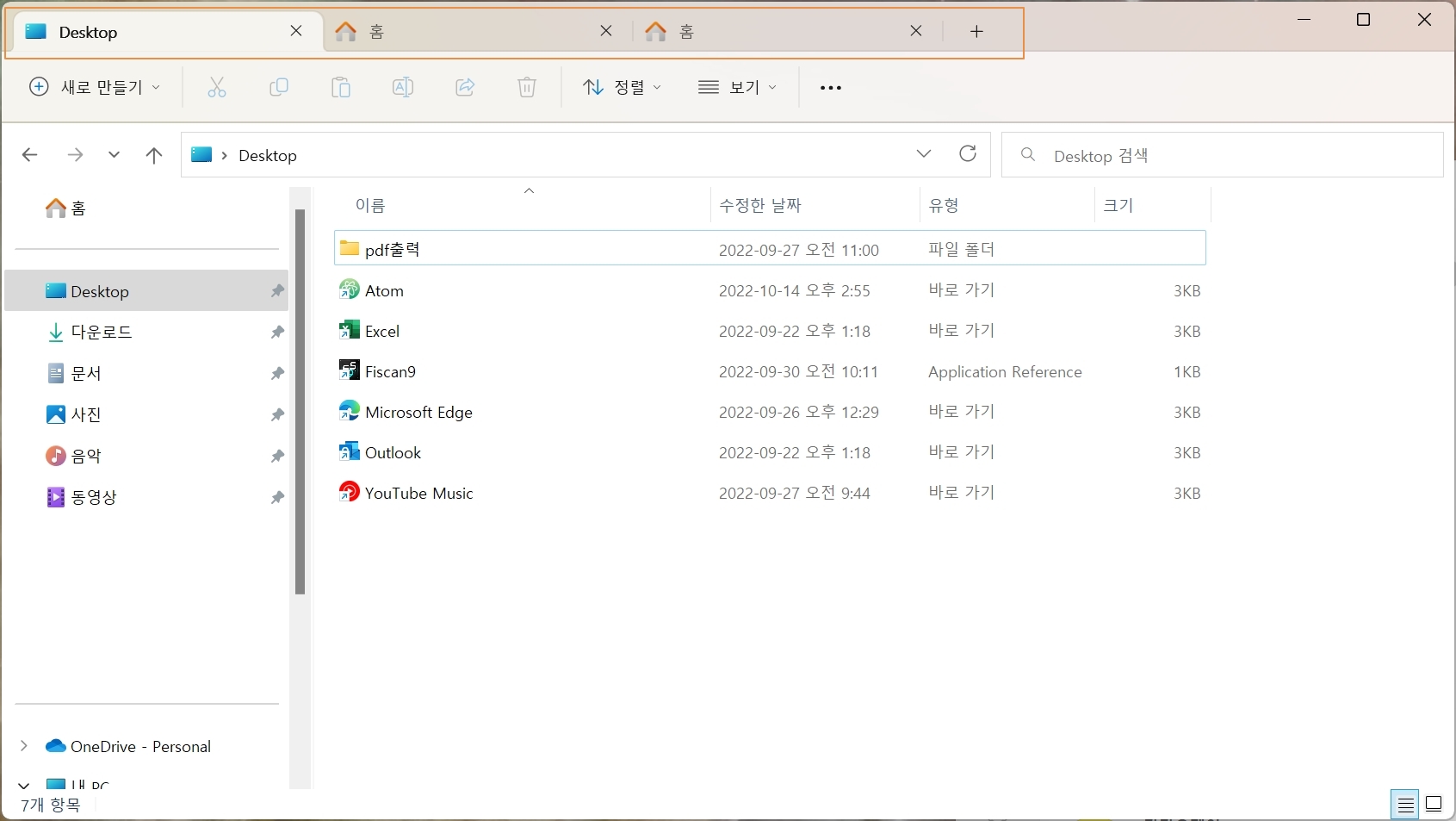Screen dimensions: 1456x821
Task: Click the Atom date 2022-10-14 오후 2:55
Action: pyautogui.click(x=795, y=290)
